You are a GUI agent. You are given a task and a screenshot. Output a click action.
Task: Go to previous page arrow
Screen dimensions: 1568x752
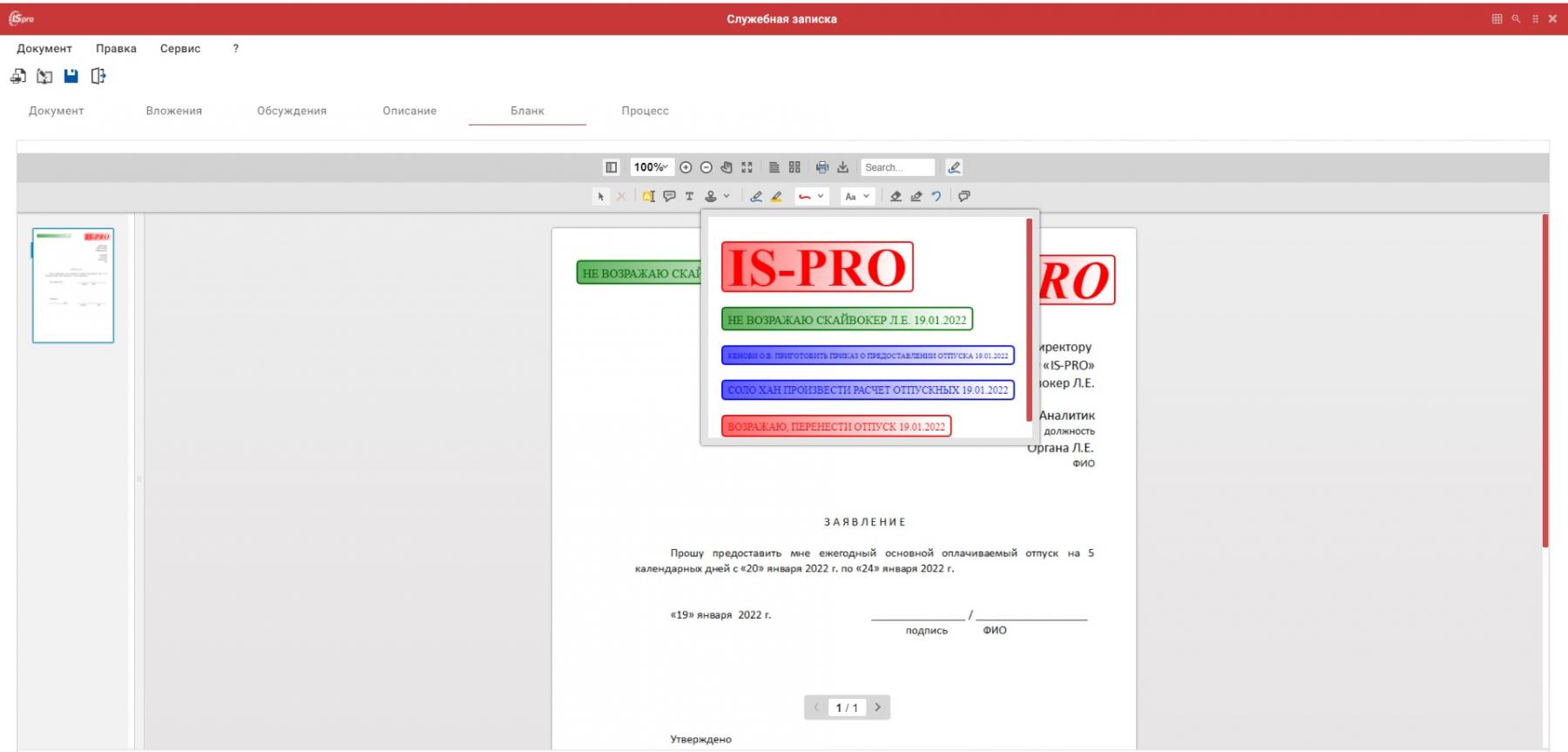pos(816,708)
